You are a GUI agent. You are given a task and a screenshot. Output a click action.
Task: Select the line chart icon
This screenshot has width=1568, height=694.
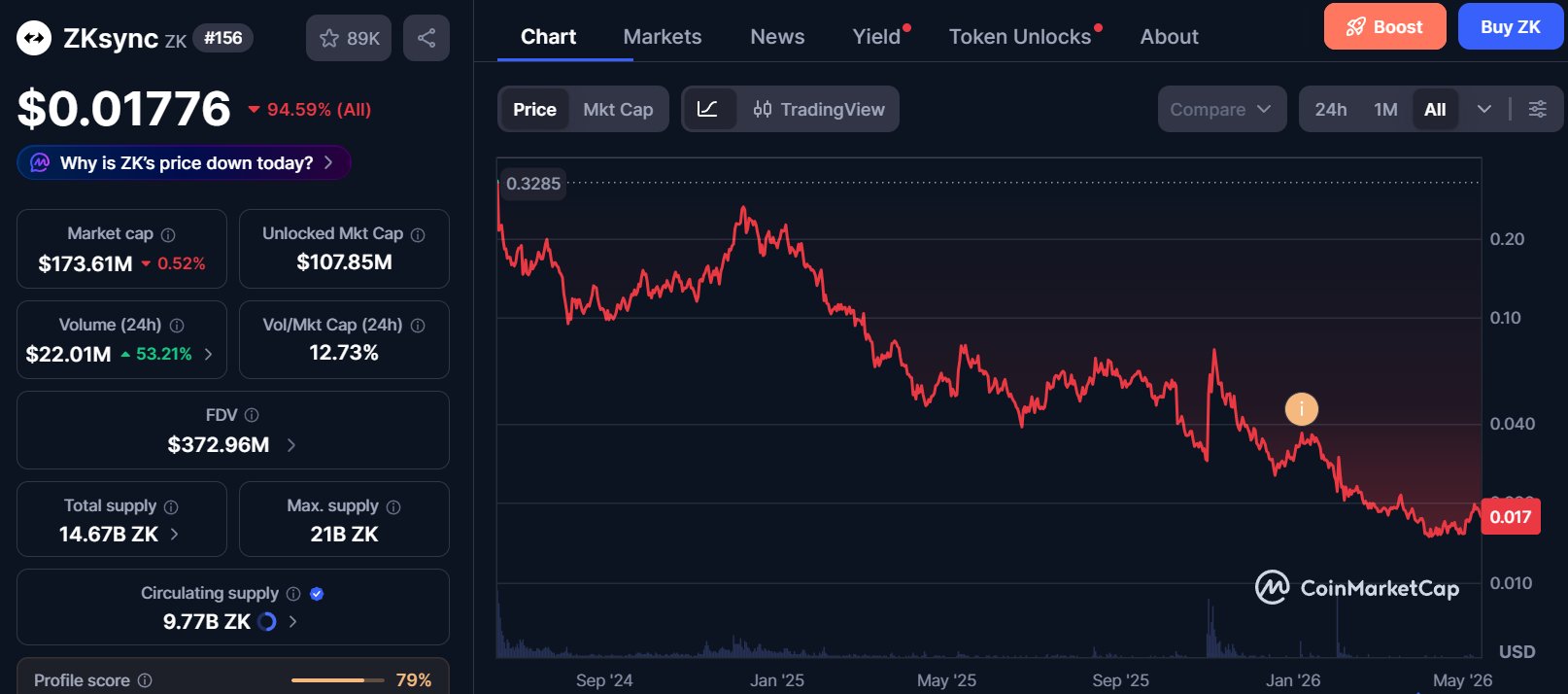coord(708,109)
